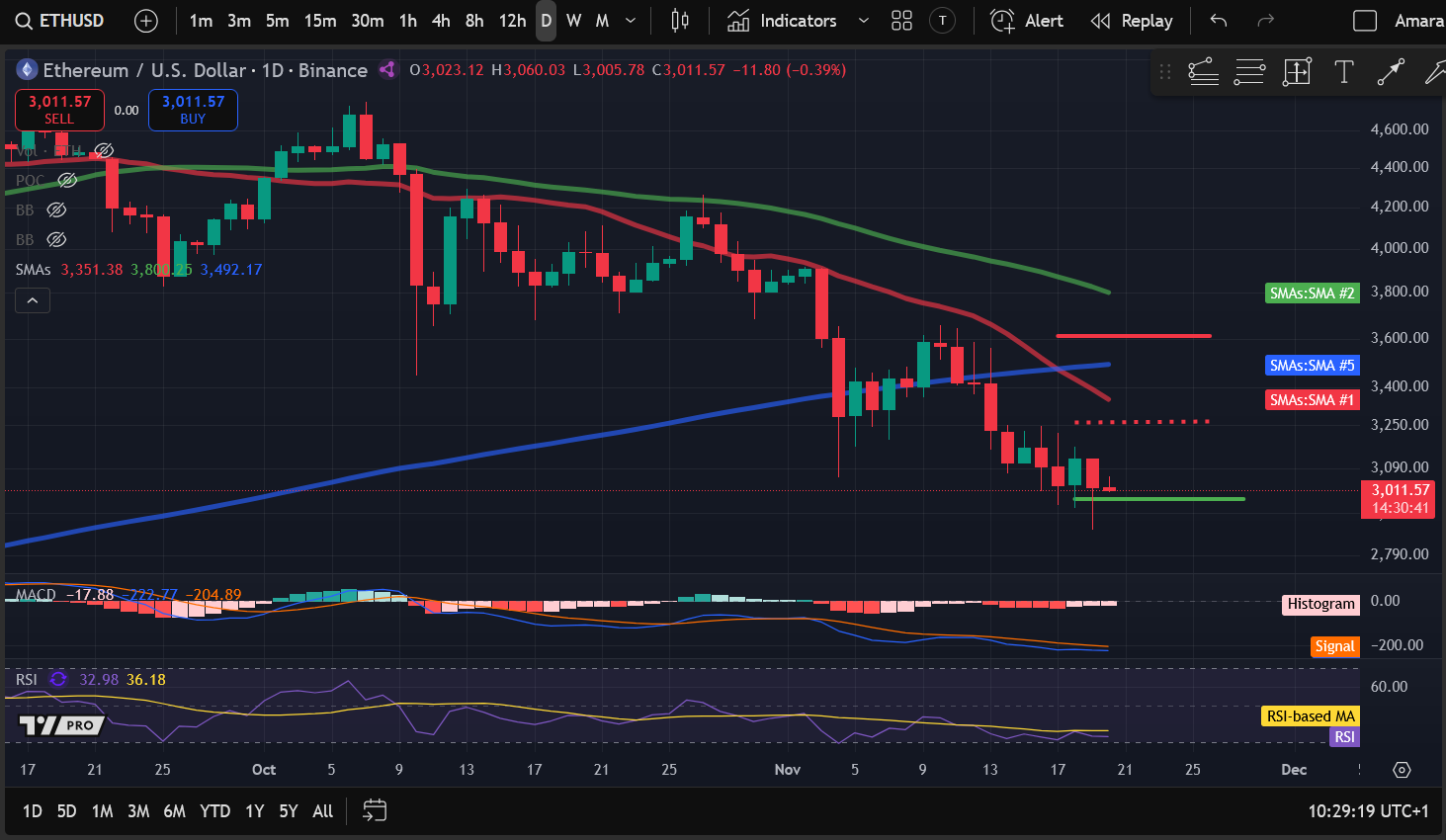Click the 10:29:19 UTC+1 clock display
This screenshot has height=840, width=1446.
(1367, 810)
